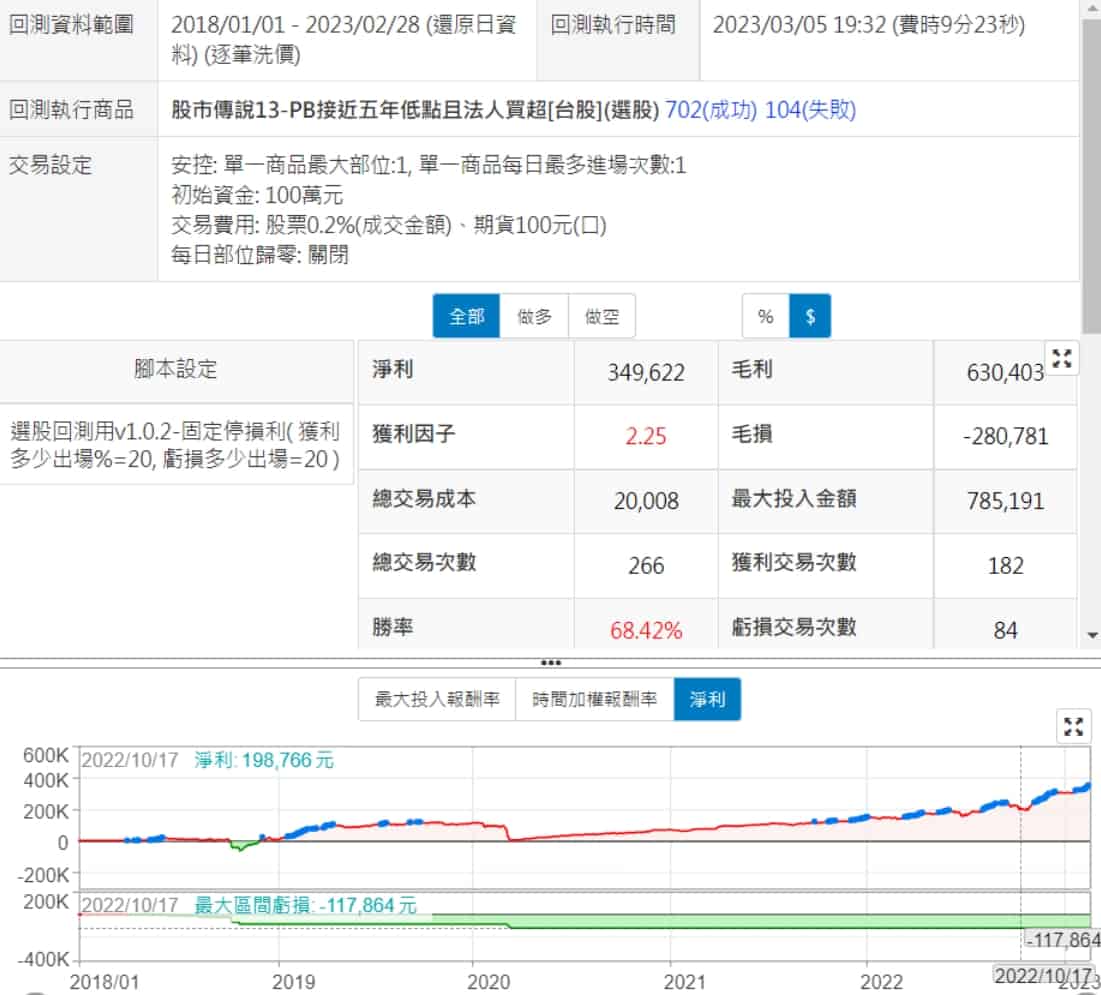Open the 最大投入報酬率 chart tab
1101x995 pixels.
tap(437, 699)
